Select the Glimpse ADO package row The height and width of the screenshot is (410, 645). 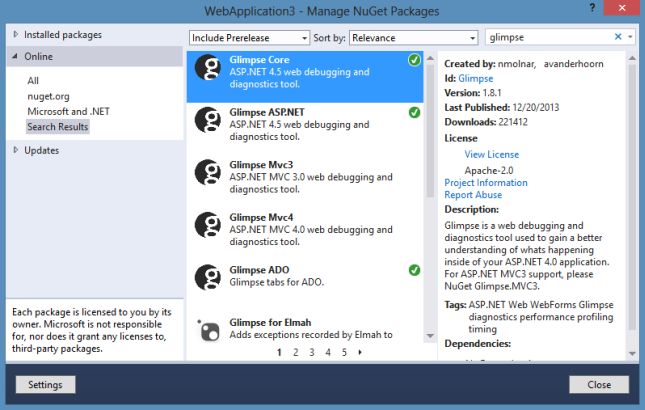click(x=305, y=287)
